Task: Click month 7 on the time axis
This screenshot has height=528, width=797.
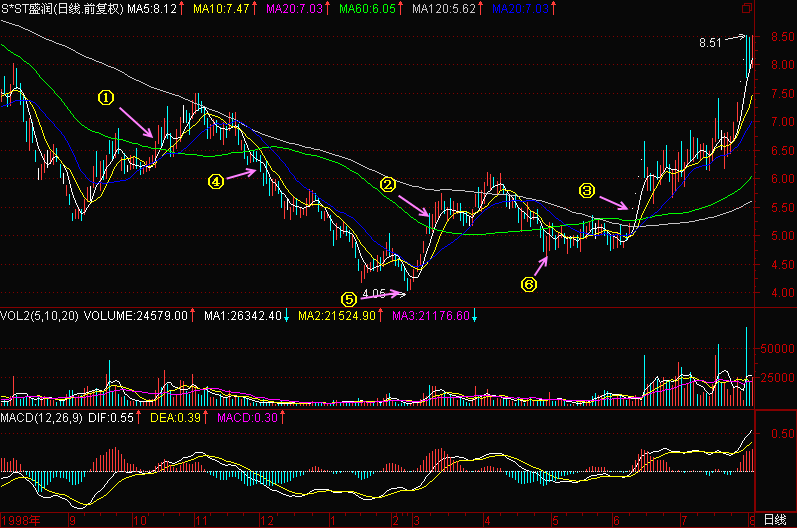Action: tap(684, 520)
